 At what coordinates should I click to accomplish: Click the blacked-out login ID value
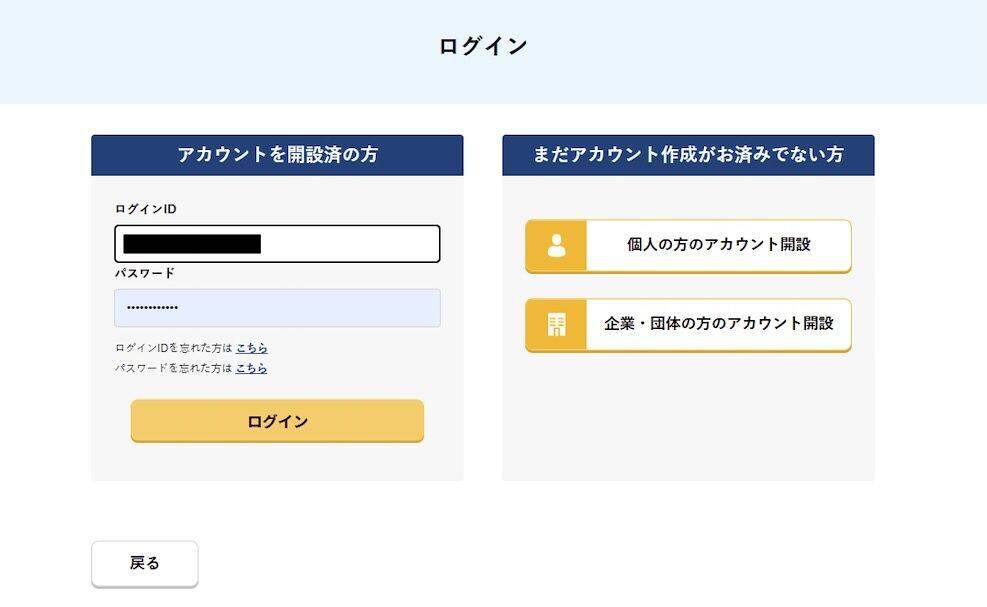click(191, 244)
